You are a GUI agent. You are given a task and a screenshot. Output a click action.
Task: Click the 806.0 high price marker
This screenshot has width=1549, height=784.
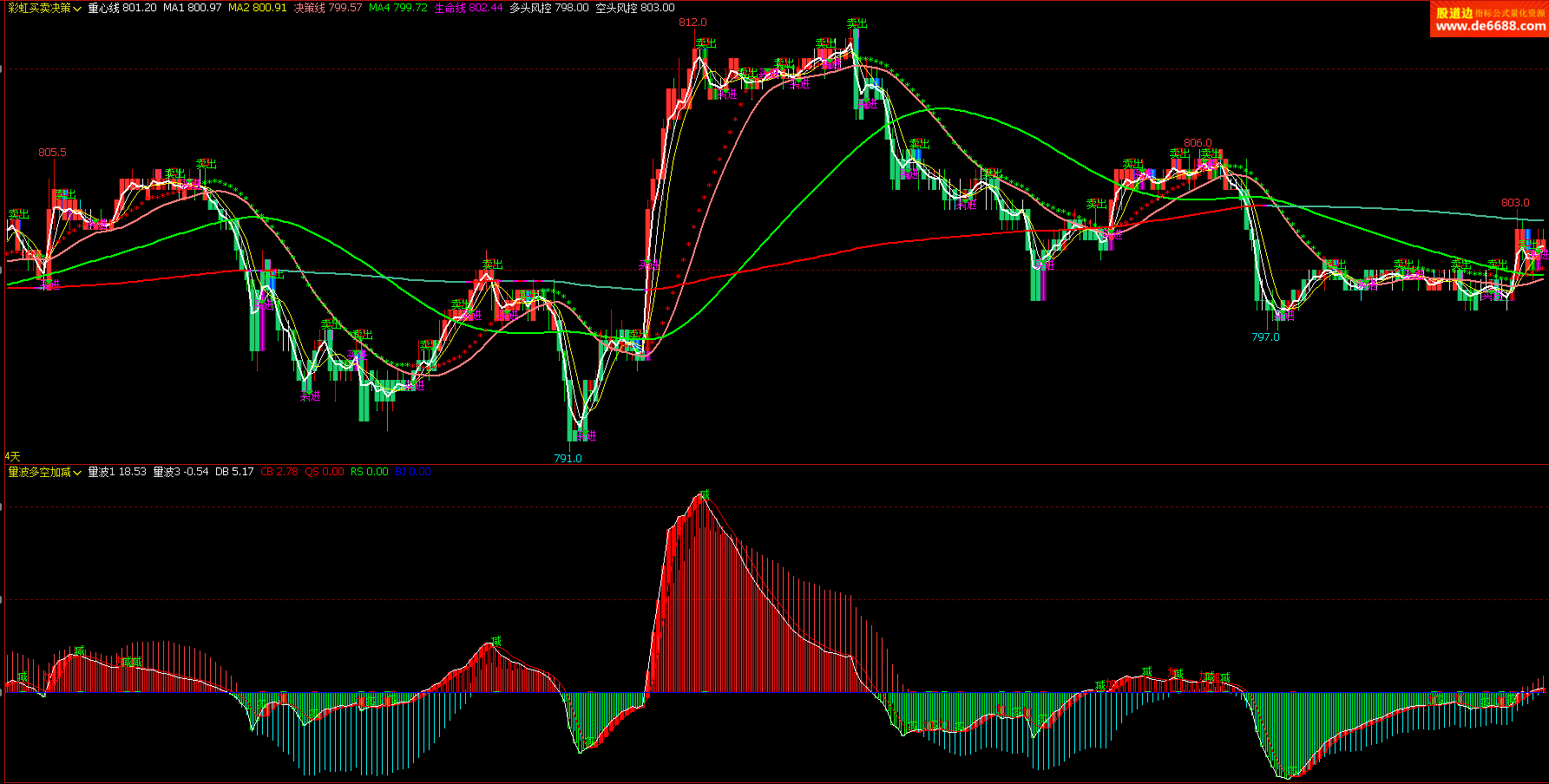tap(1198, 143)
